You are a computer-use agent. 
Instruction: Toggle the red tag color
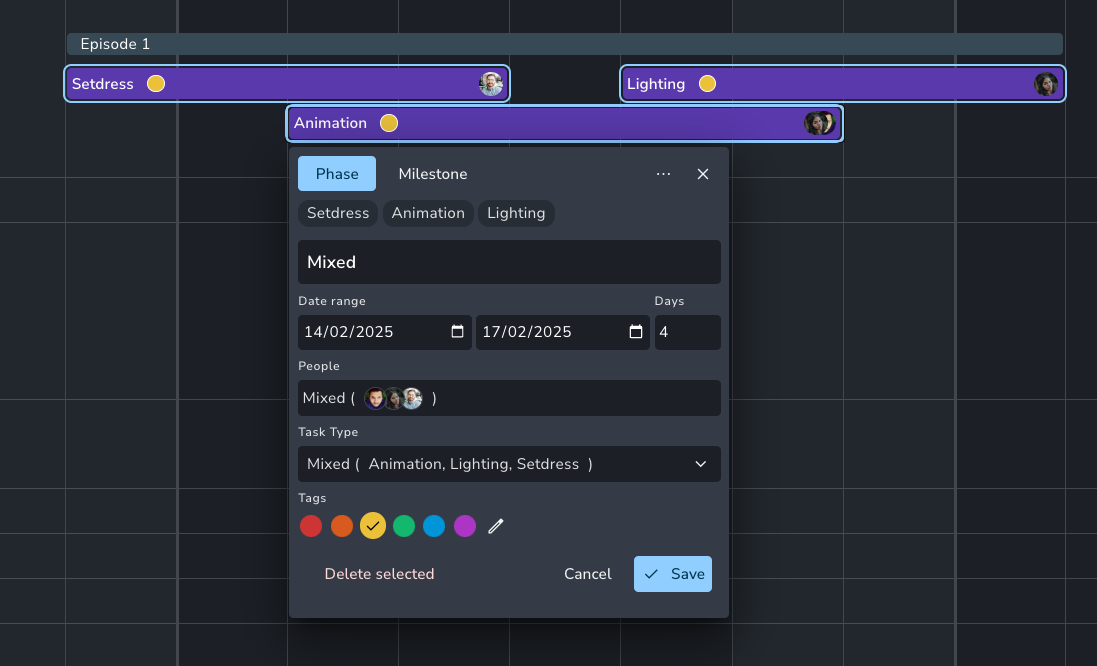coord(311,526)
